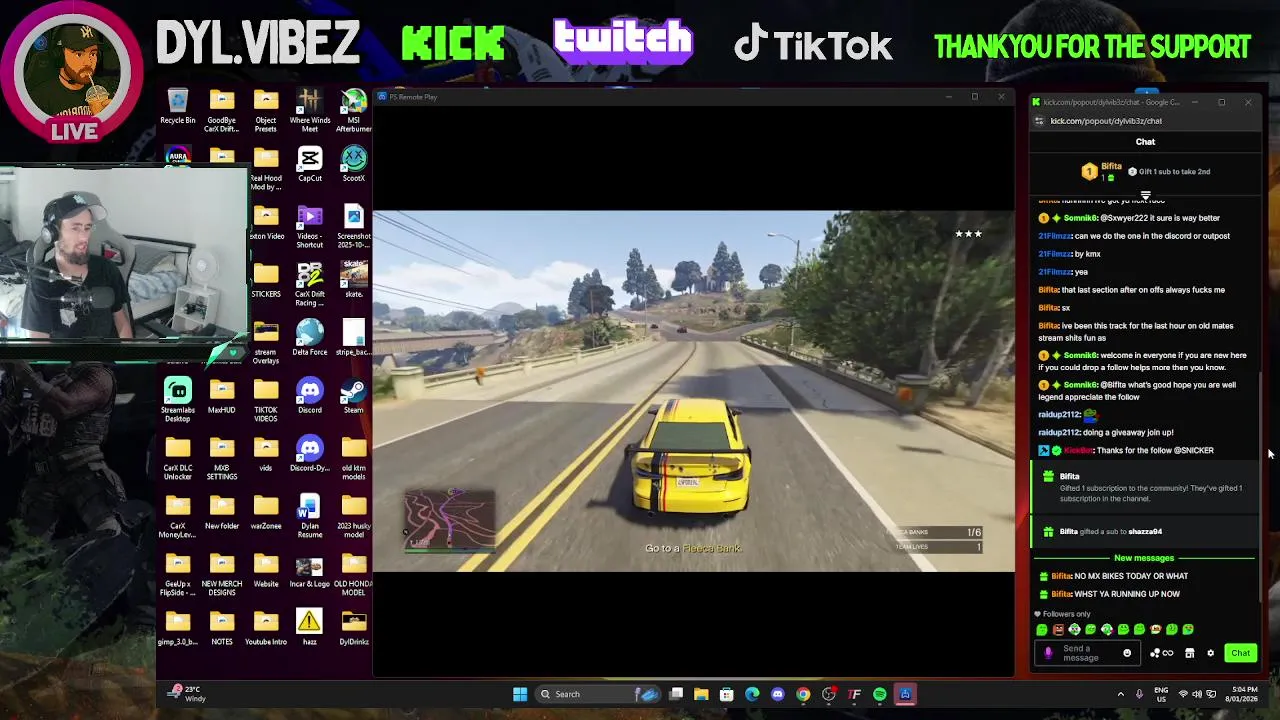Open the hazz warning-sign icon
Image resolution: width=1280 pixels, height=720 pixels.
(310, 627)
